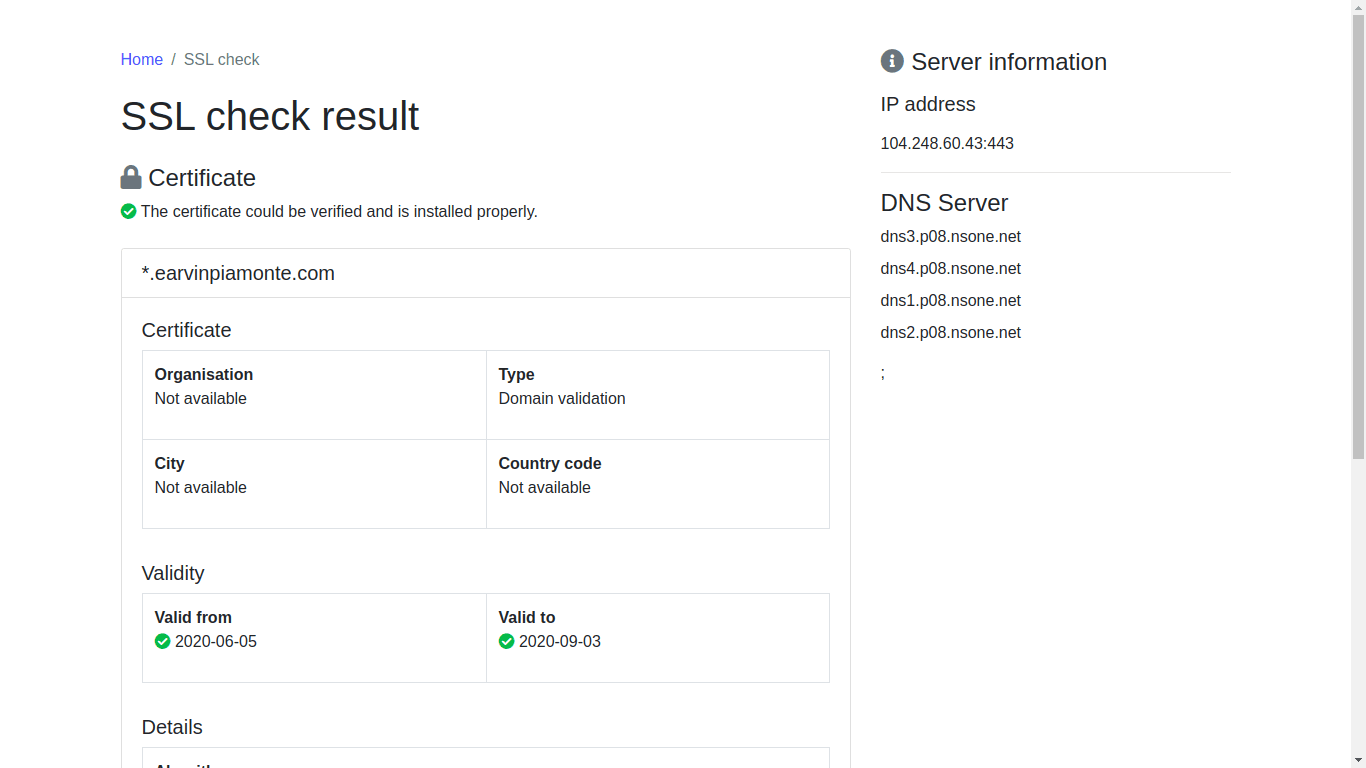Select the SSL check breadcrumb item
Image resolution: width=1366 pixels, height=768 pixels.
[x=221, y=59]
